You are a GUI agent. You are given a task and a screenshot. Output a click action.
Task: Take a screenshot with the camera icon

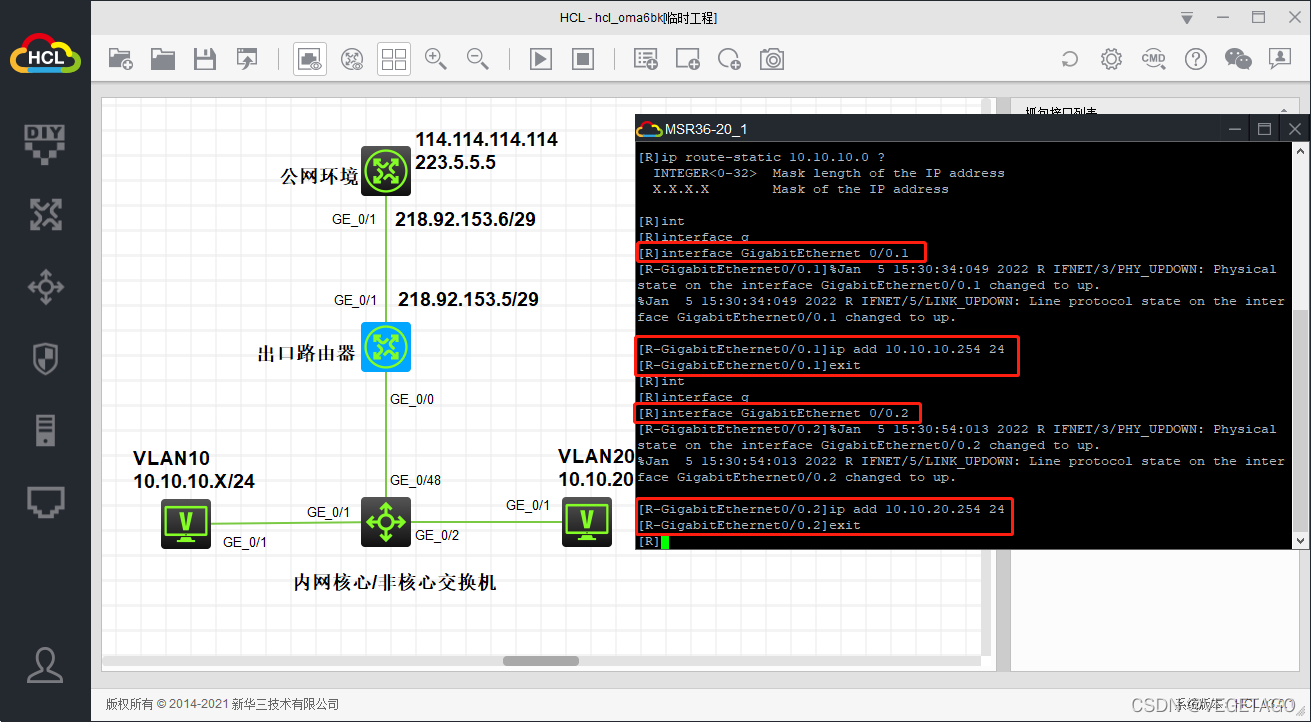tap(772, 60)
